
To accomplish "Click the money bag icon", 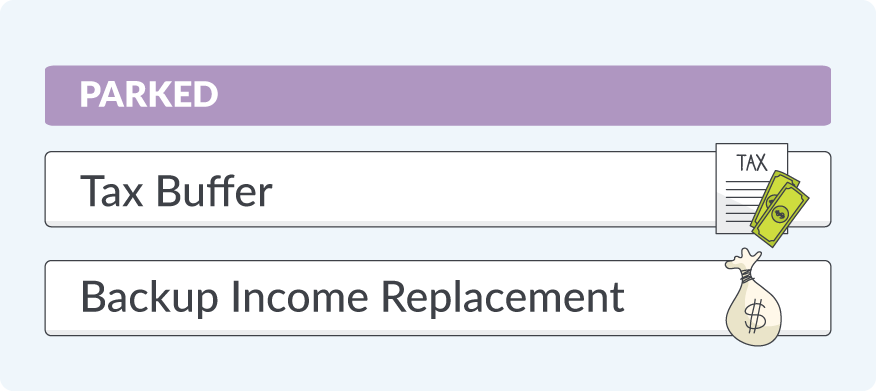I will click(x=753, y=297).
